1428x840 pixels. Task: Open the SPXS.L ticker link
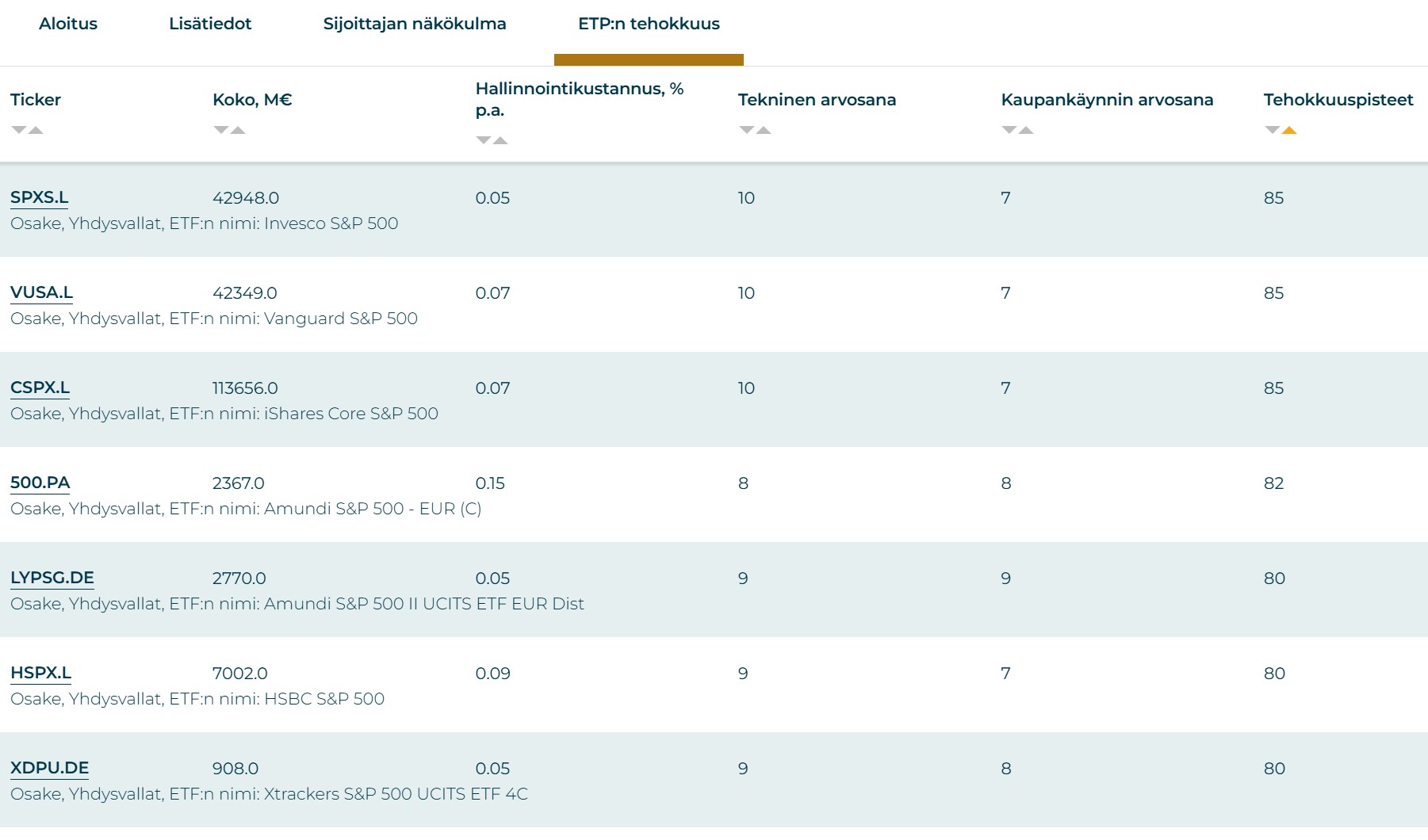[40, 197]
